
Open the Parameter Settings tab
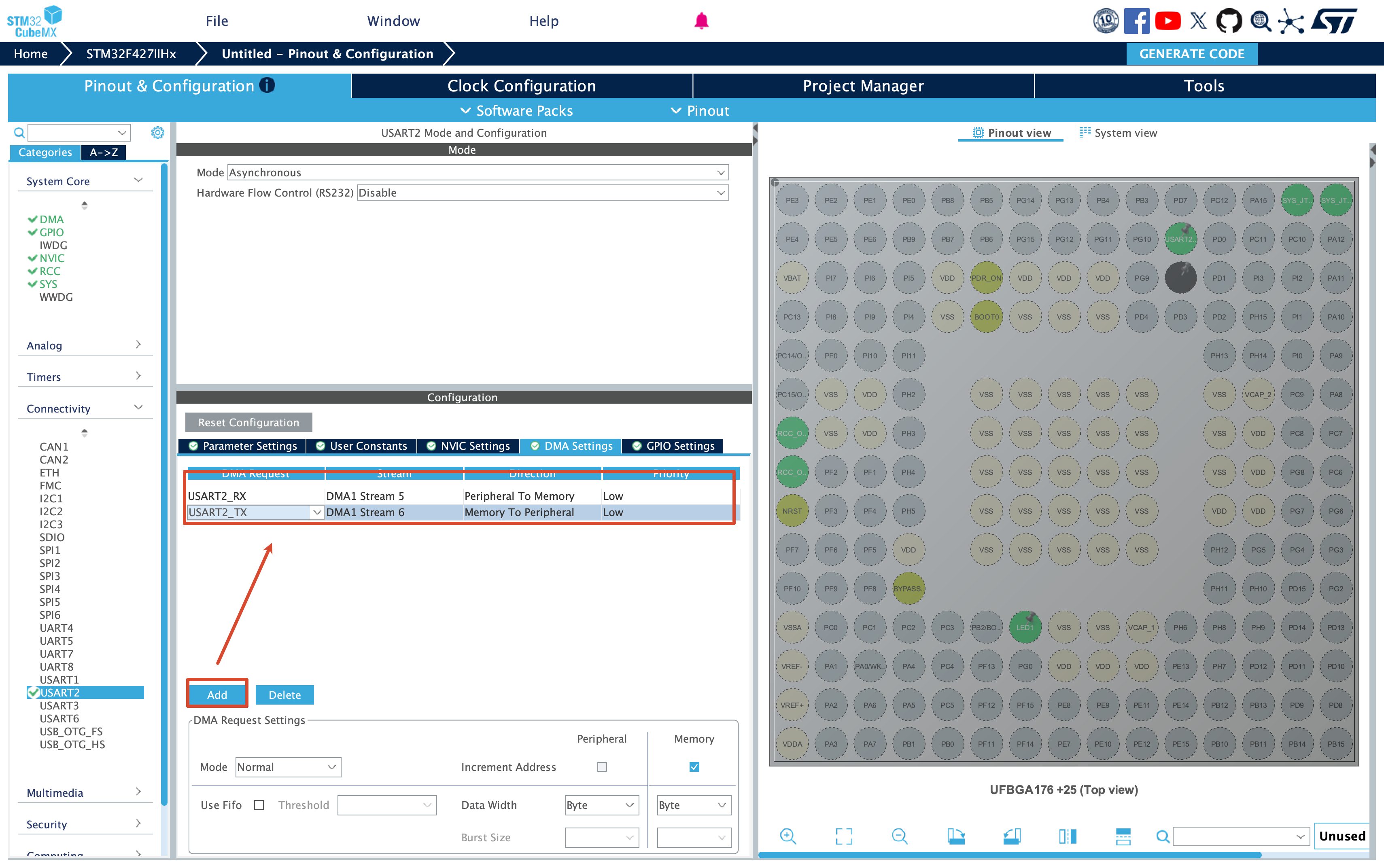pos(243,445)
